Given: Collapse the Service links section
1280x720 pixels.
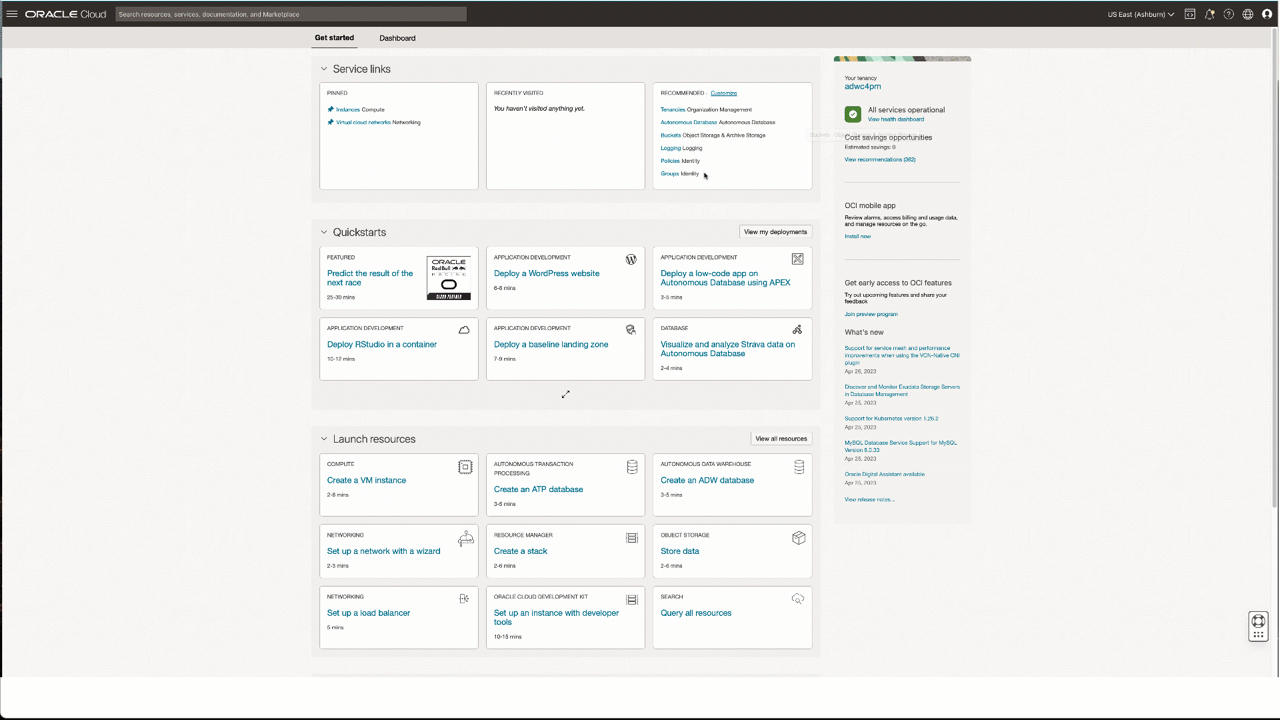Looking at the screenshot, I should [324, 69].
